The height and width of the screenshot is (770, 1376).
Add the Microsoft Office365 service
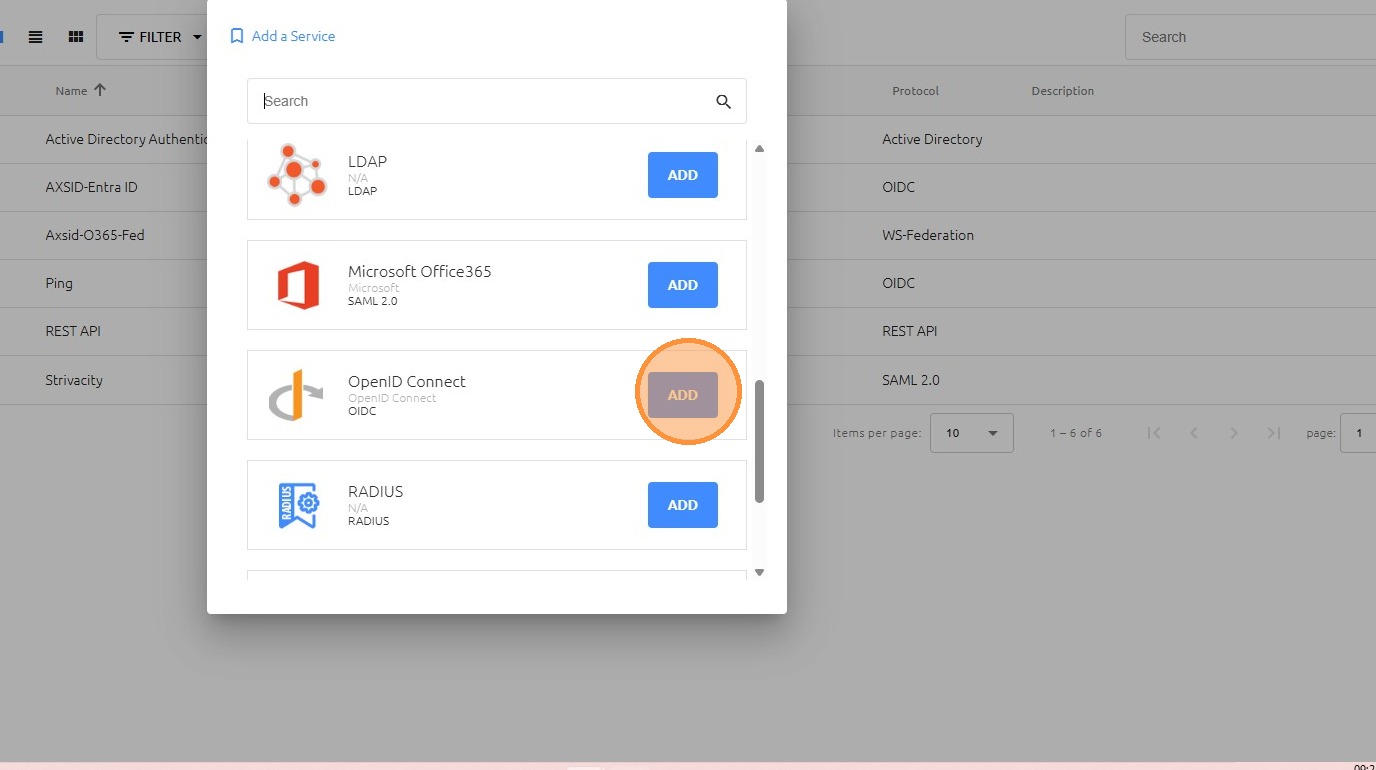click(x=683, y=285)
